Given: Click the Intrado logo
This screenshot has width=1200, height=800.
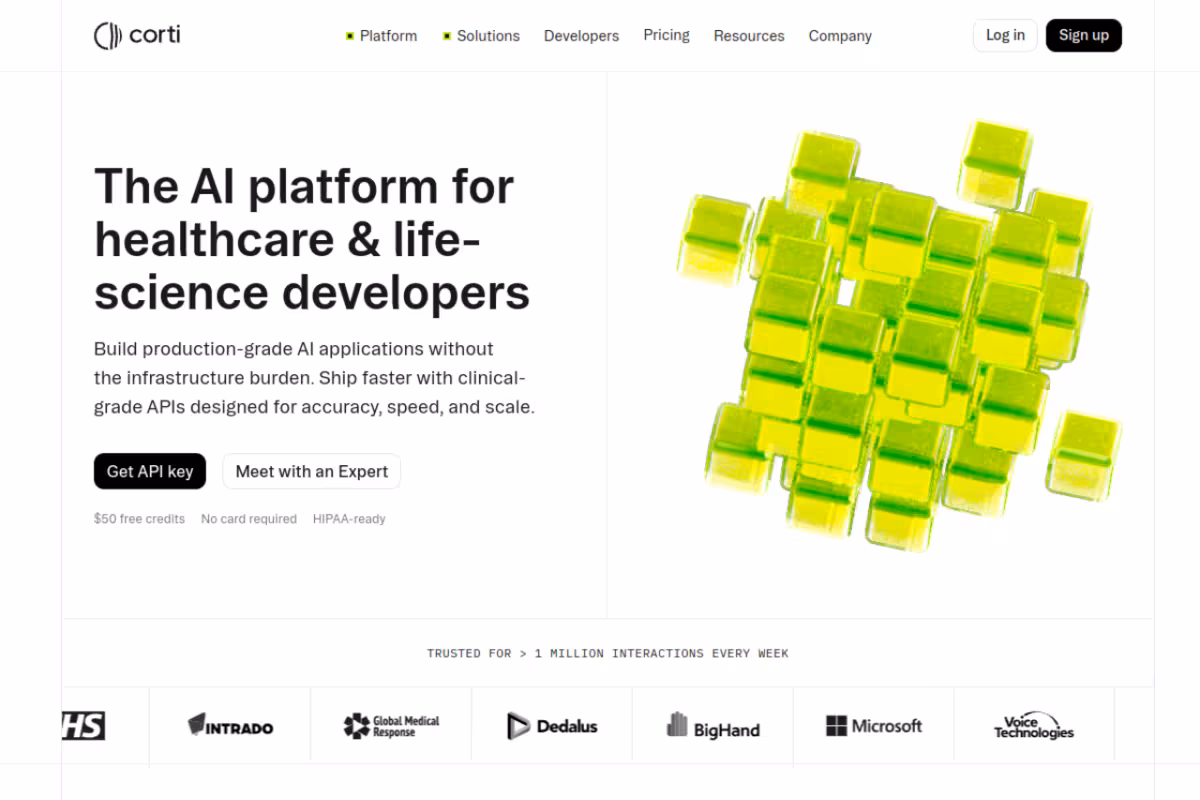Looking at the screenshot, I should [x=230, y=726].
